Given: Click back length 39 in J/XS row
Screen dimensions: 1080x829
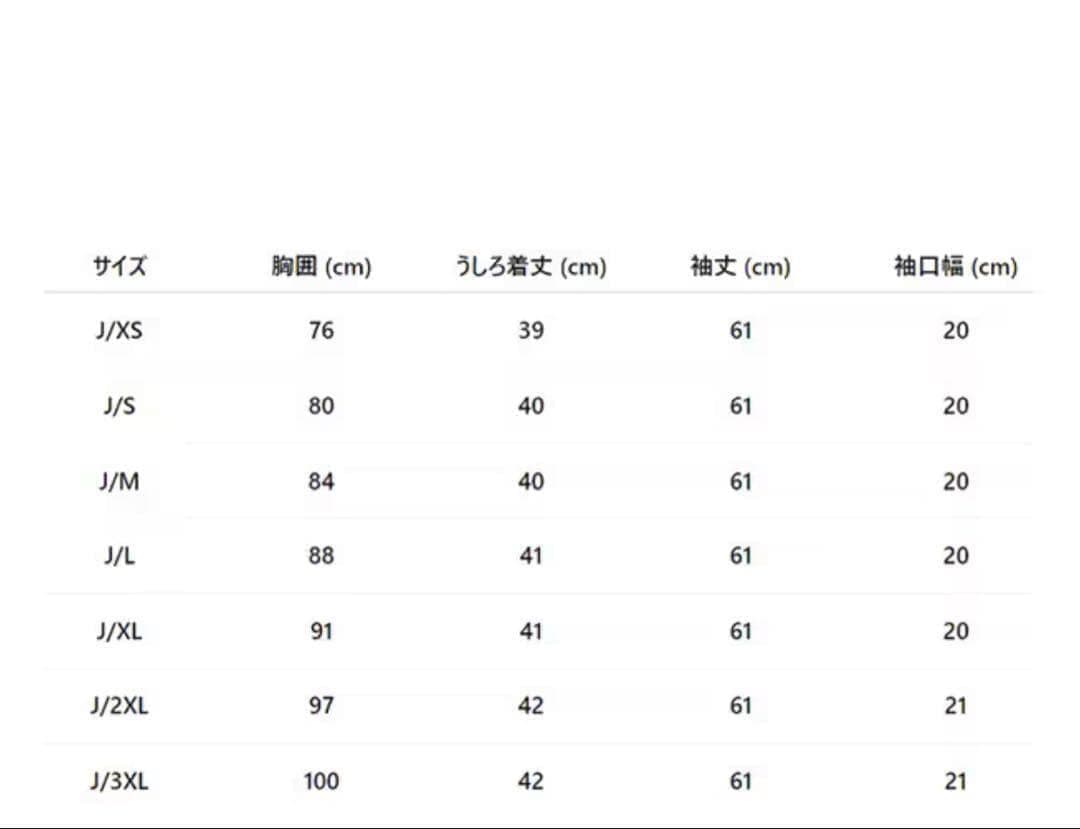Looking at the screenshot, I should [531, 331].
